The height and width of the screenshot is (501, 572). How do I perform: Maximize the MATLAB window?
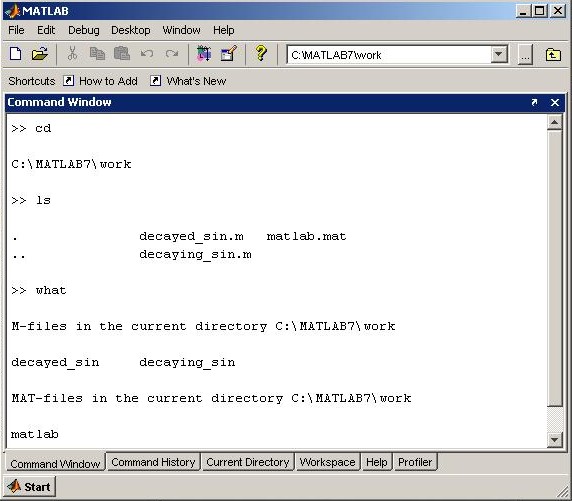pyautogui.click(x=540, y=11)
